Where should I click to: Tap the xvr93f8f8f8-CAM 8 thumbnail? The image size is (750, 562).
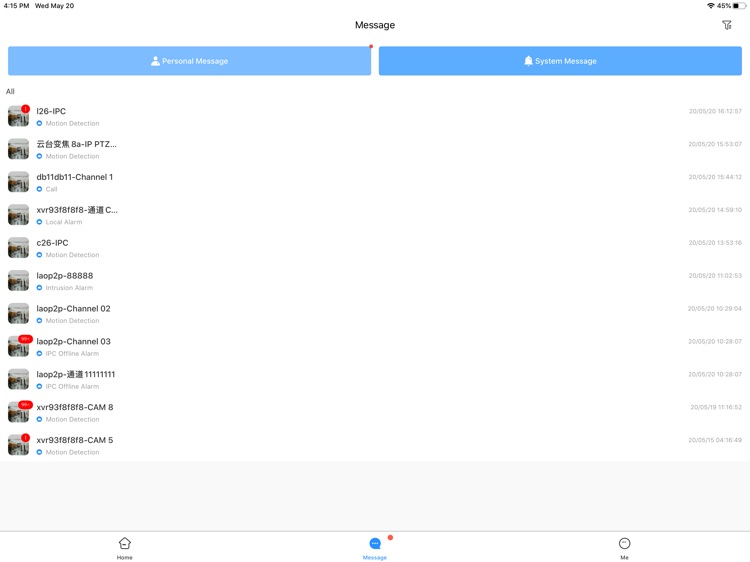(18, 412)
